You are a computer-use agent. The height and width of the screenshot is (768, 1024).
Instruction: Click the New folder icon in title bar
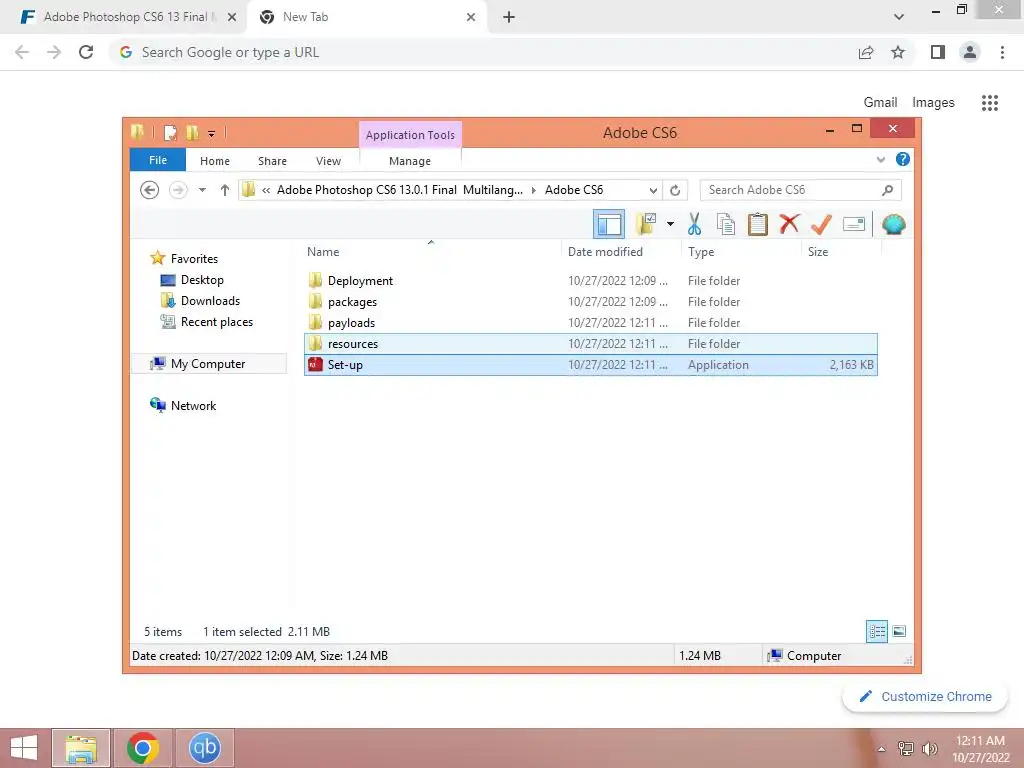[192, 133]
